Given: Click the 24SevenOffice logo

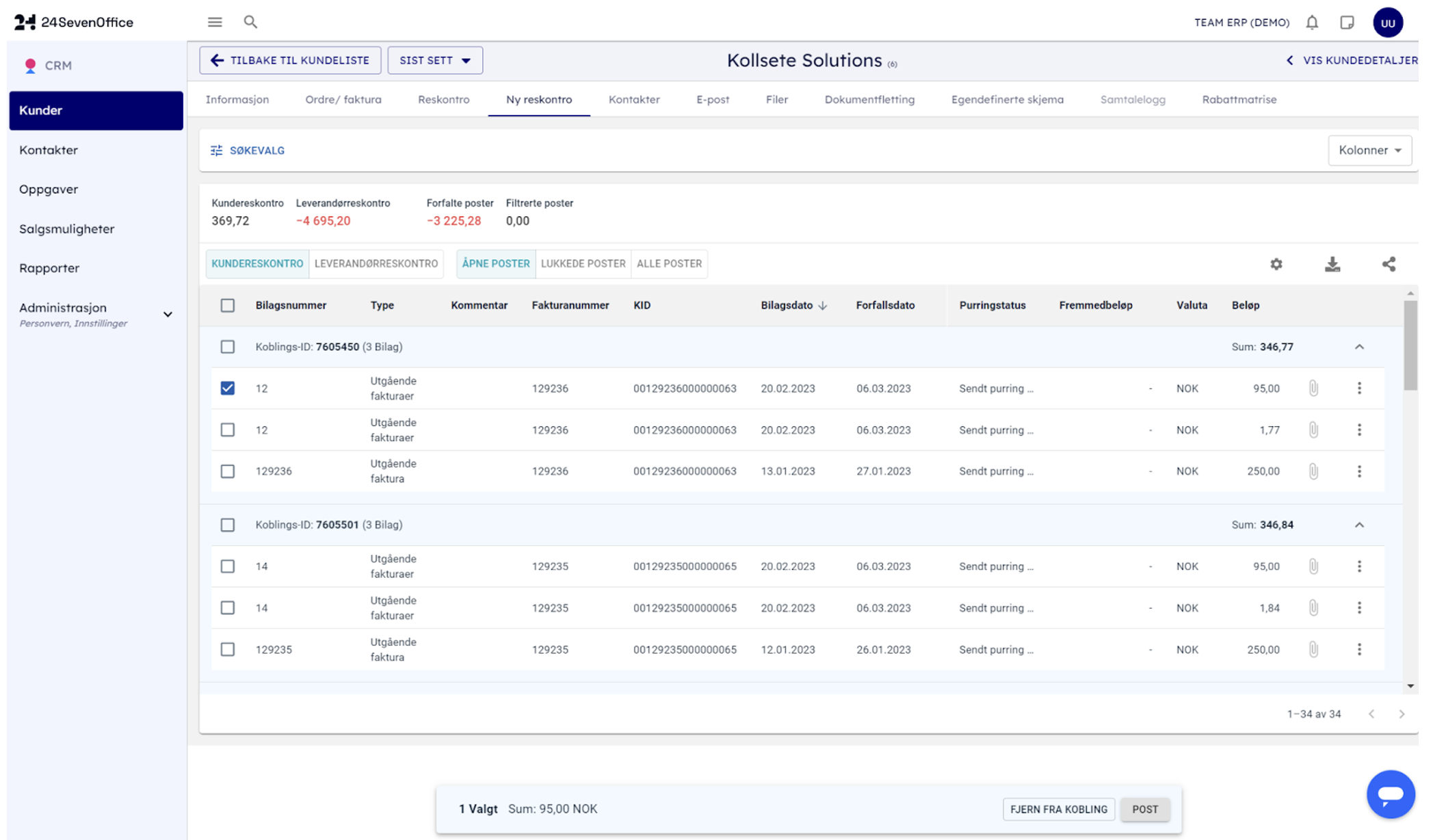Looking at the screenshot, I should point(74,23).
